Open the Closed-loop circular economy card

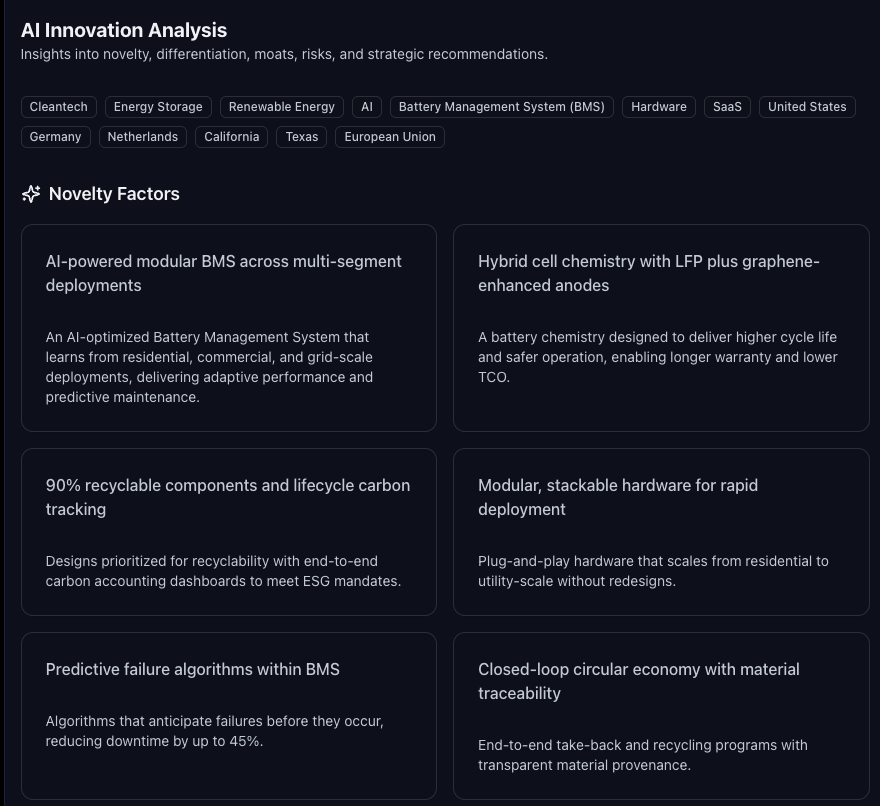coord(661,716)
